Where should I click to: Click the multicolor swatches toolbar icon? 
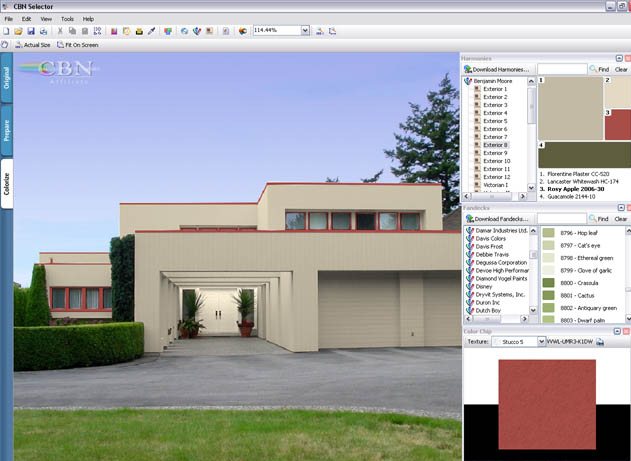pyautogui.click(x=168, y=31)
